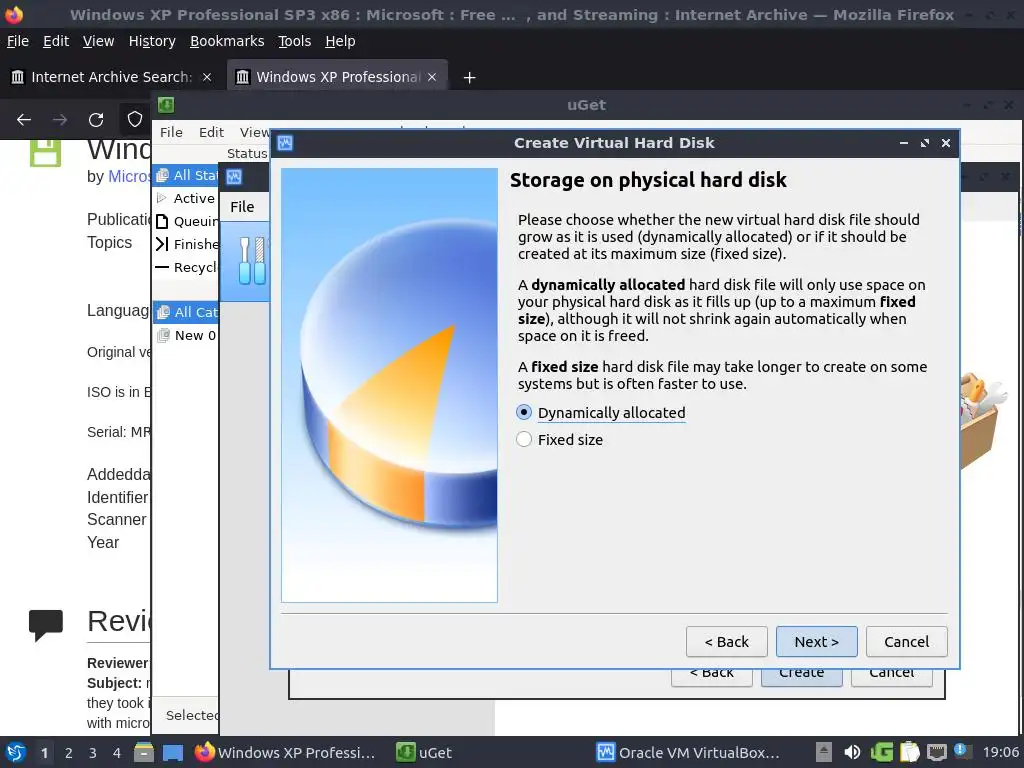Close the Windows XP Professional tab
The width and height of the screenshot is (1024, 768).
click(432, 77)
